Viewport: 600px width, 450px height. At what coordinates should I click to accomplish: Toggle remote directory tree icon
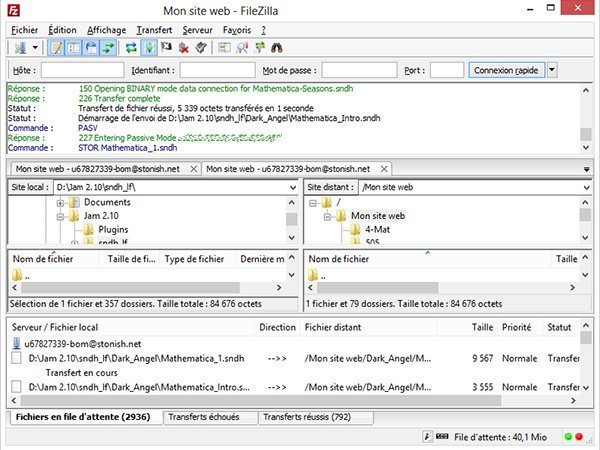91,48
